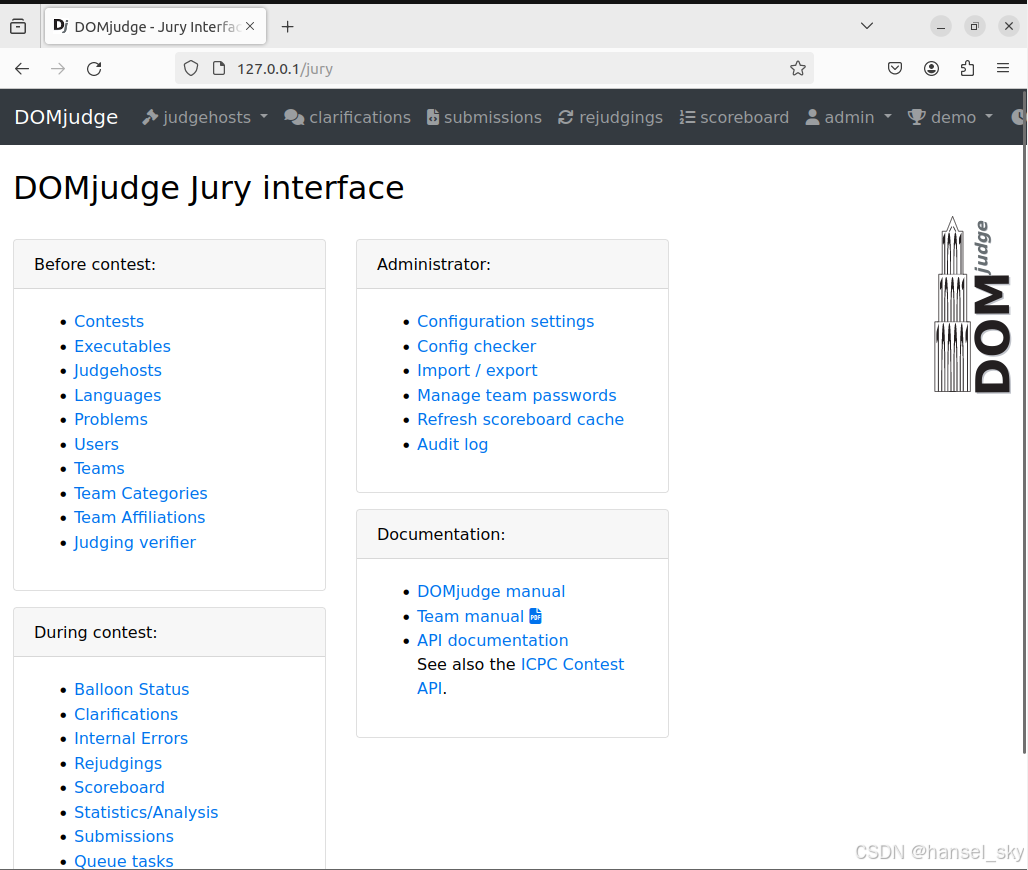Open the Queue tasks link
The image size is (1028, 870).
pos(124,861)
